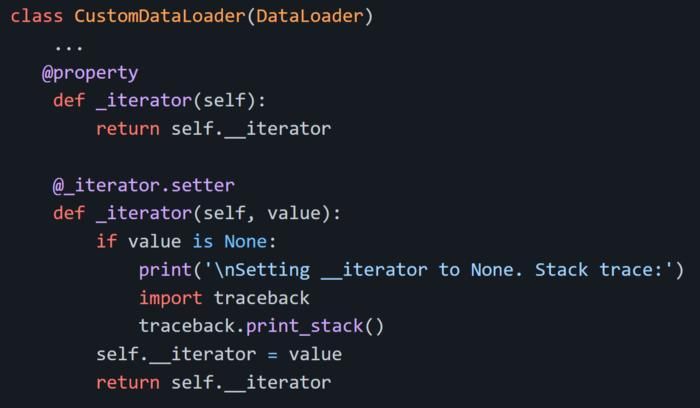Click the 'class' keyword
The width and height of the screenshot is (700, 408).
37,17
